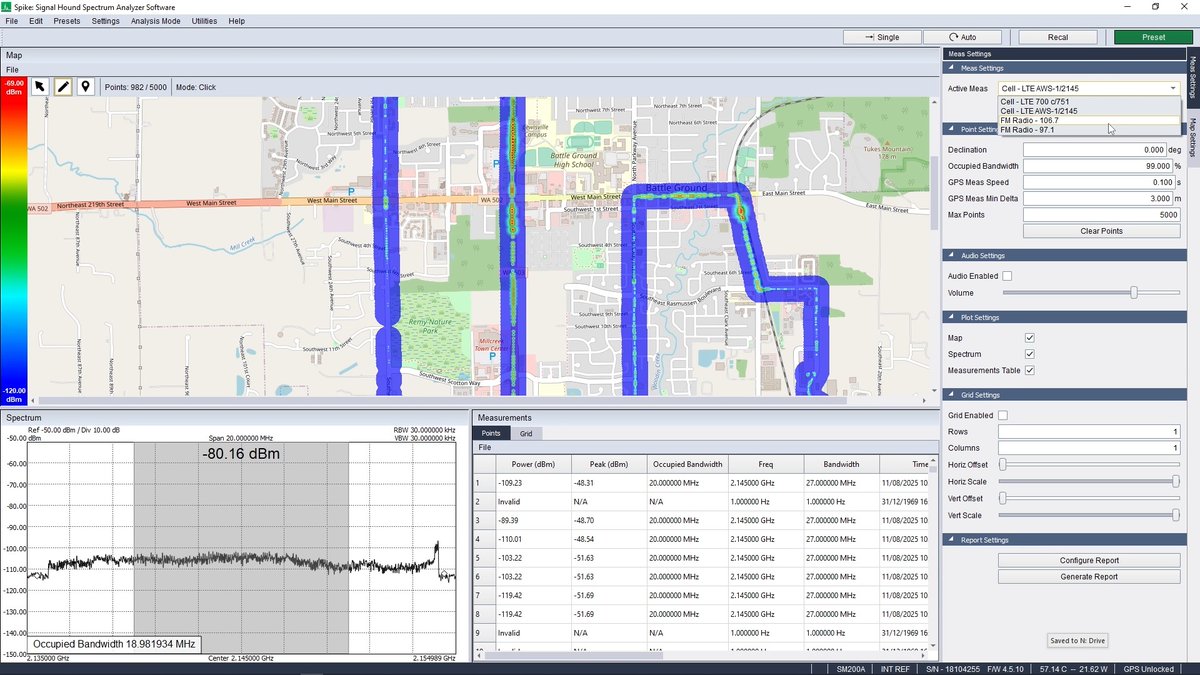Viewport: 1200px width, 675px height.
Task: Click the Single sweep button
Action: coord(881,37)
